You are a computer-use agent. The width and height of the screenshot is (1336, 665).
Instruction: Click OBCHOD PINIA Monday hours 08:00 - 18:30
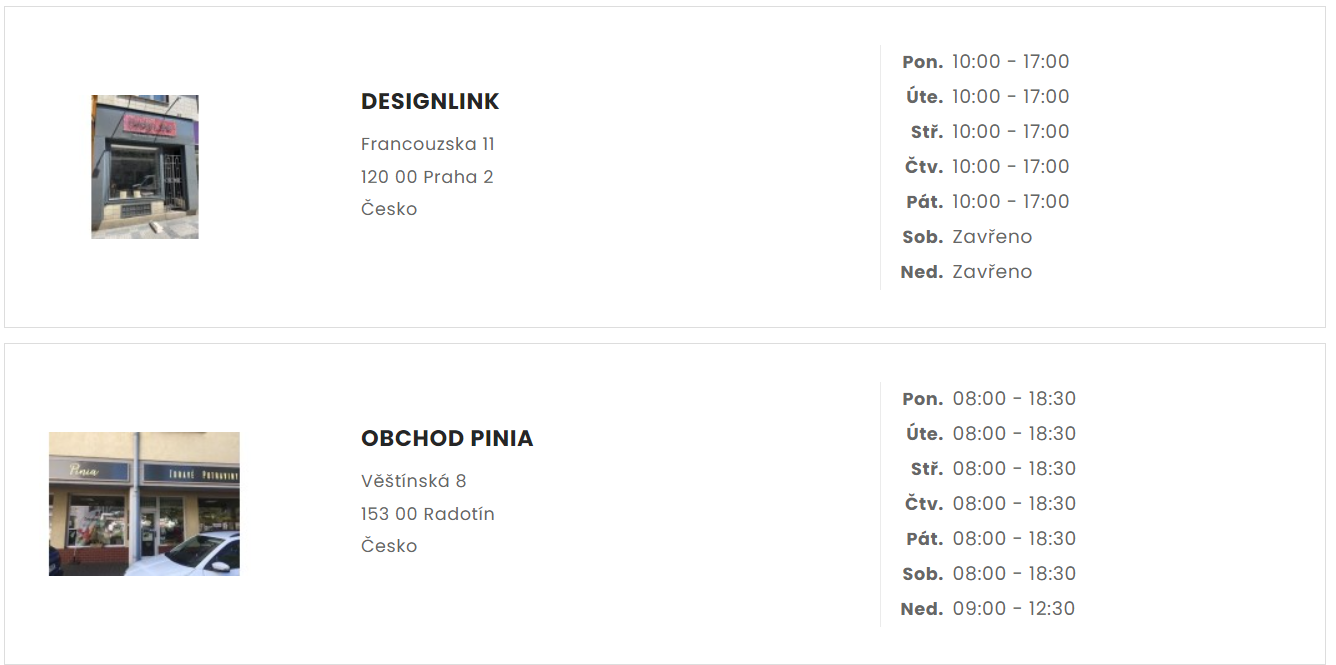(1014, 399)
